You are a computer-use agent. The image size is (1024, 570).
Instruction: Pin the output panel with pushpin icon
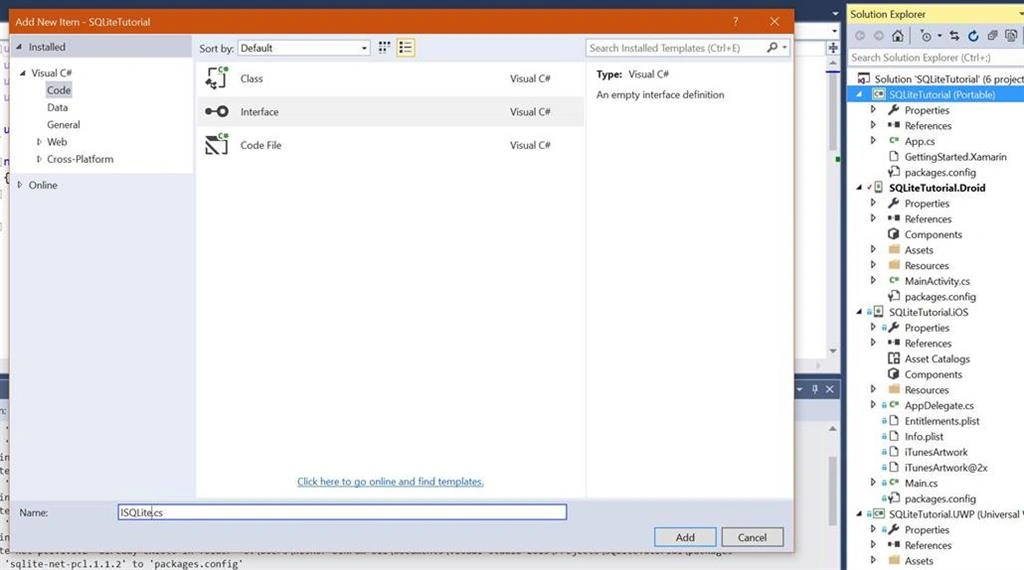click(x=814, y=389)
